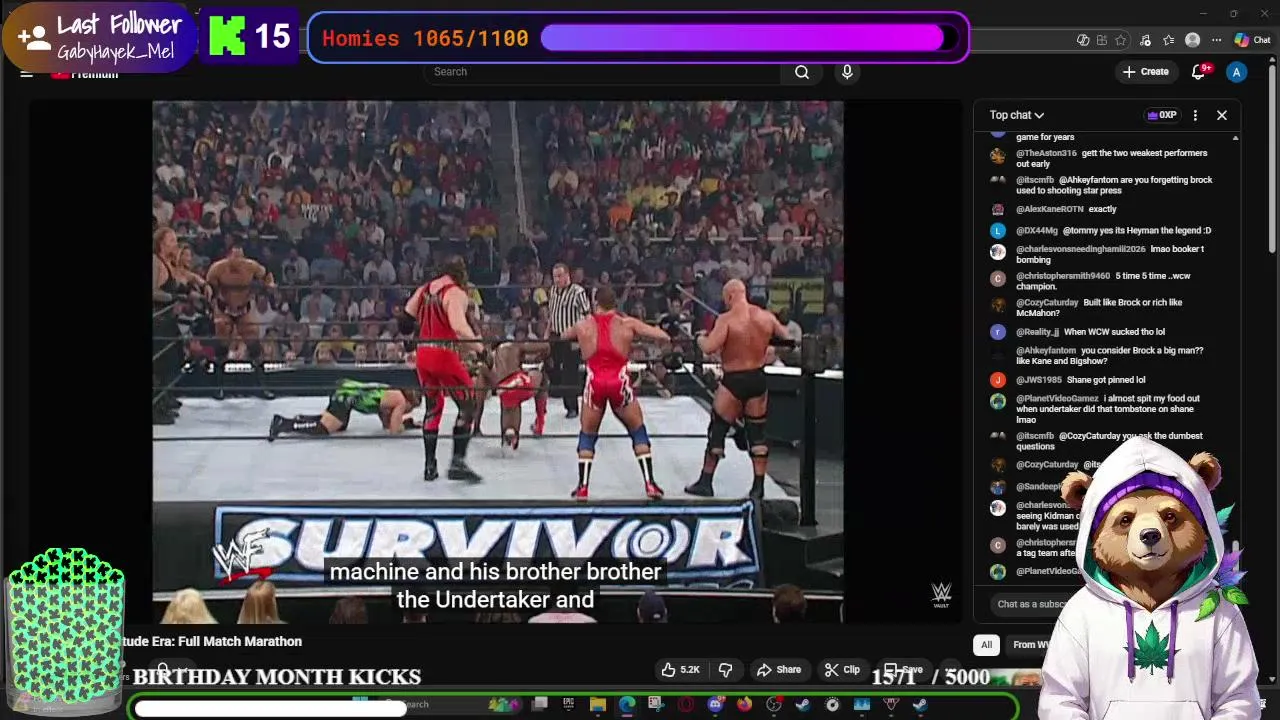Open the first Steam taskbar icon beside OBS
This screenshot has height=720, width=1280.
[802, 705]
